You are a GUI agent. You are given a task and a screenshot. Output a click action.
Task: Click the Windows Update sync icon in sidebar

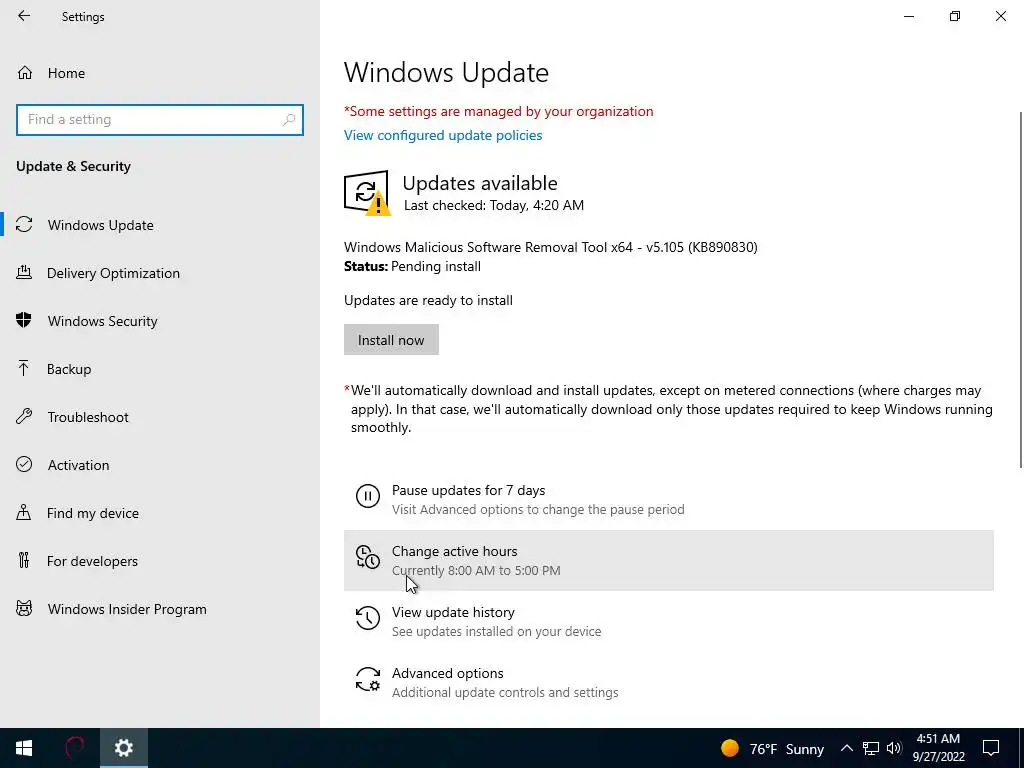[x=24, y=225]
